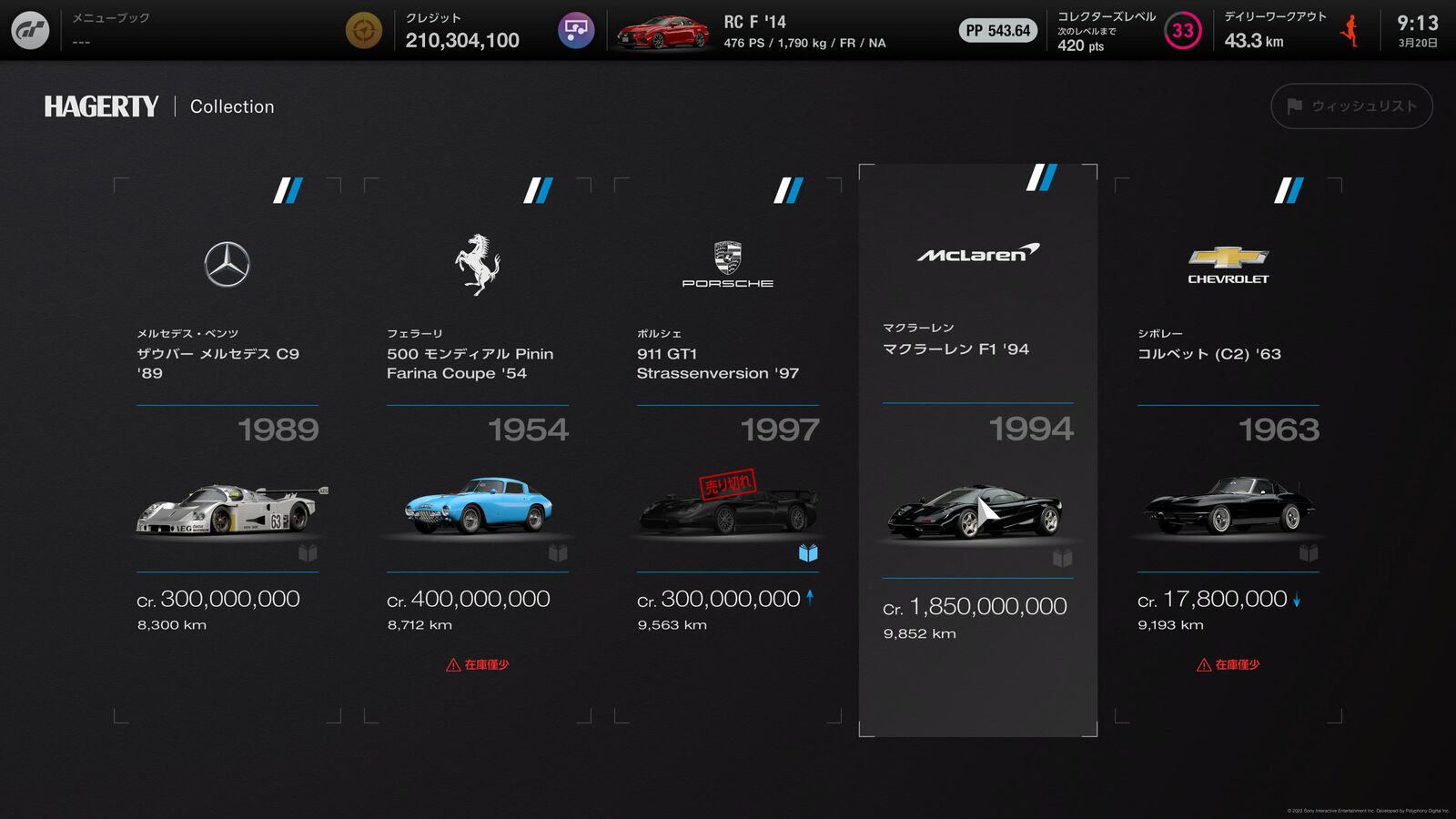Viewport: 1456px width, 819px height.
Task: Click the Chevrolet bowtie logo
Action: pyautogui.click(x=1228, y=265)
